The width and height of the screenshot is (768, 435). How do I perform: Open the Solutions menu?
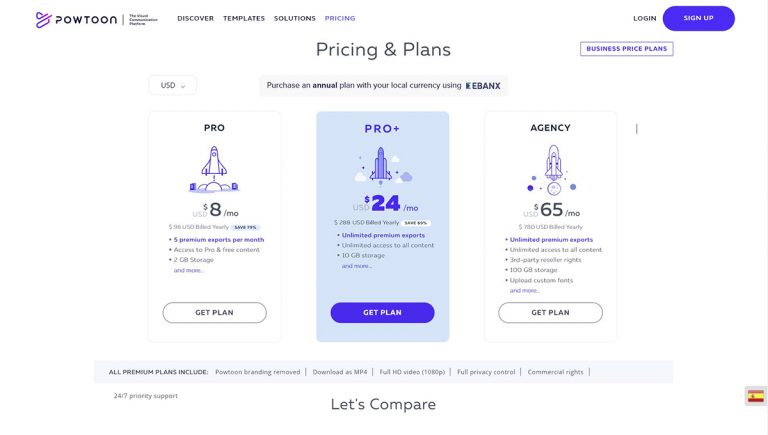[x=294, y=18]
